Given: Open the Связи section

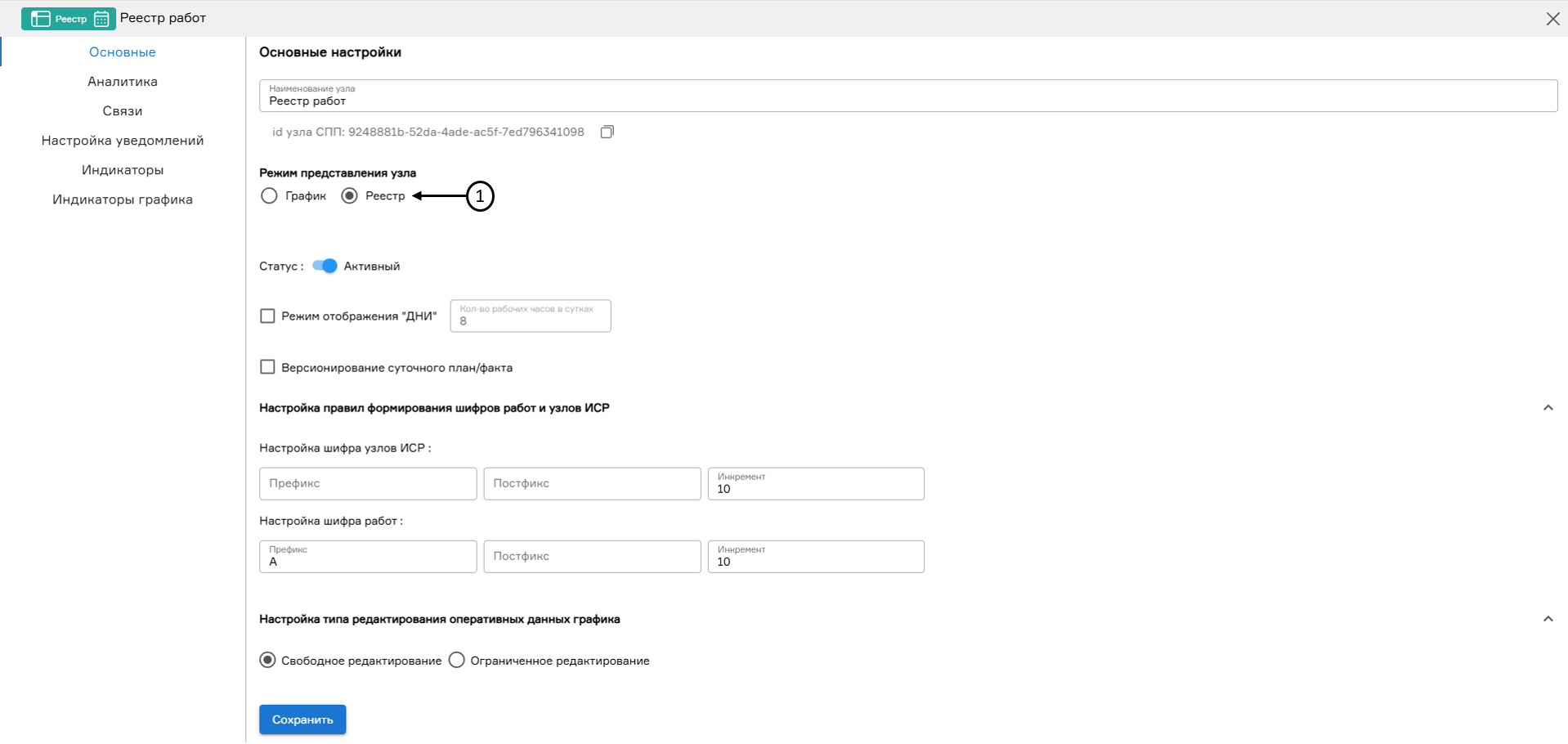Looking at the screenshot, I should coord(122,110).
